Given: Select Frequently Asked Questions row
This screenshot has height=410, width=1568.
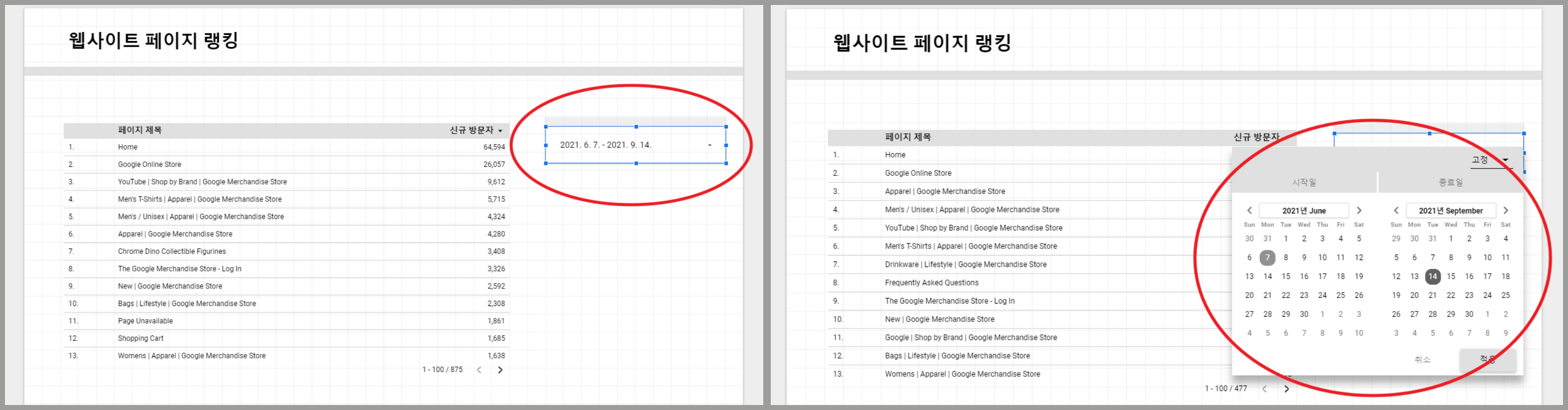Looking at the screenshot, I should pos(1030,282).
